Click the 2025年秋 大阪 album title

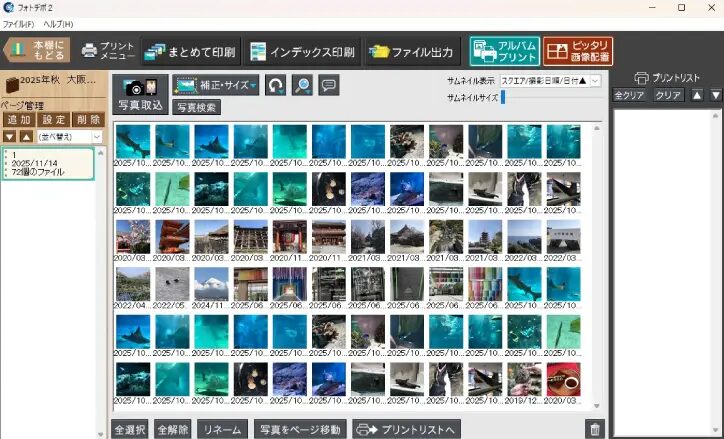58,80
